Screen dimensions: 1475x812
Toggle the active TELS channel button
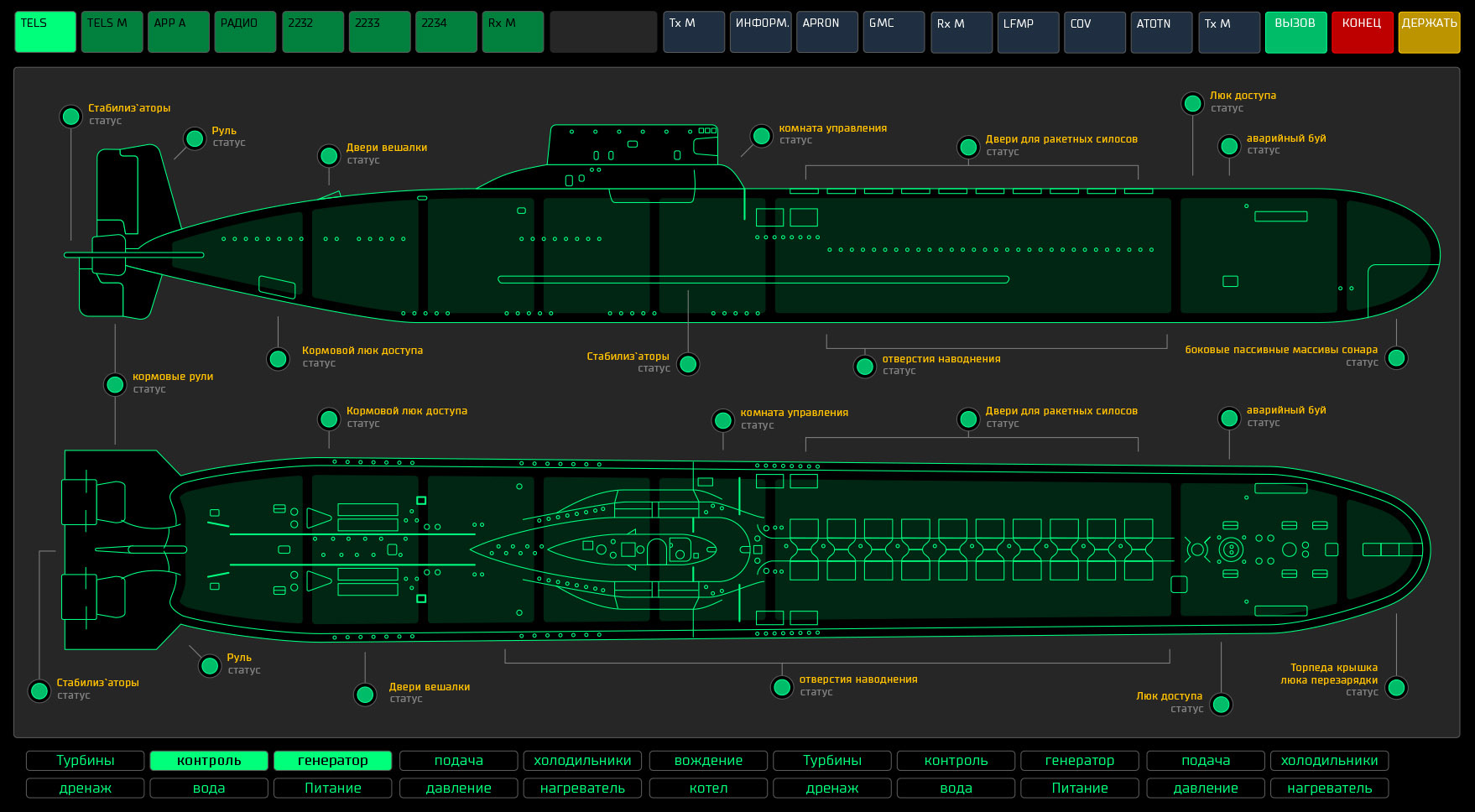[45, 32]
